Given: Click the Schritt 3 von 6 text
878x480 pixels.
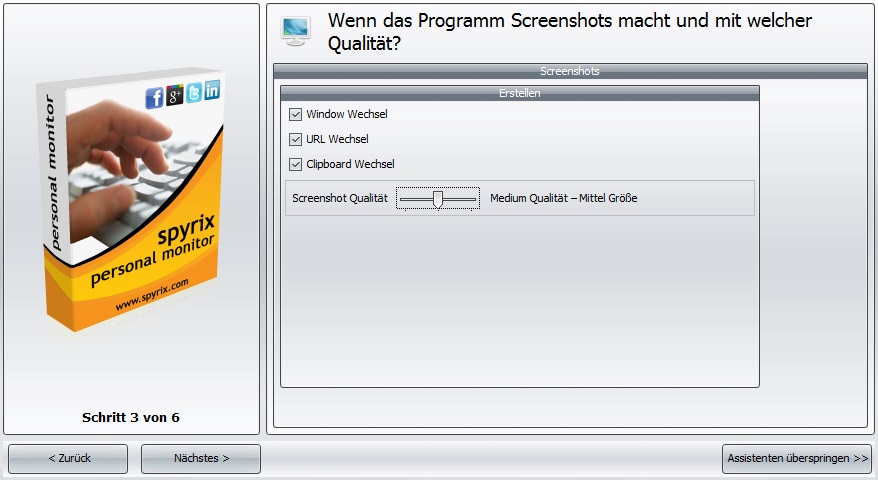Looking at the screenshot, I should pyautogui.click(x=131, y=418).
